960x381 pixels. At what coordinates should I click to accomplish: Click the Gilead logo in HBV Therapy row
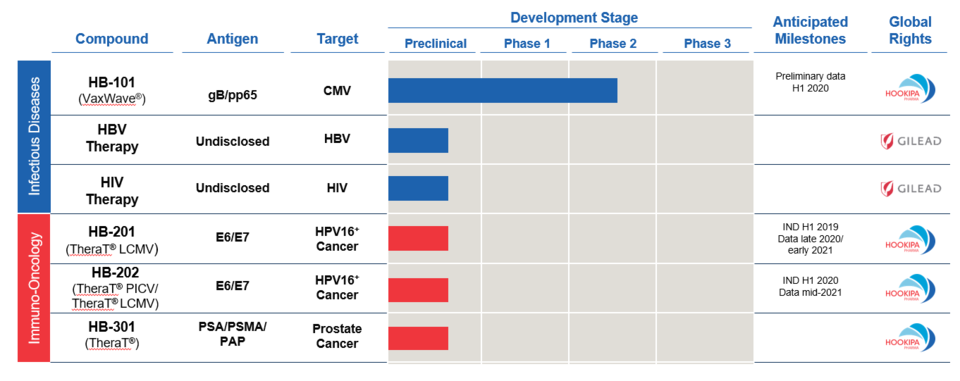pos(910,140)
